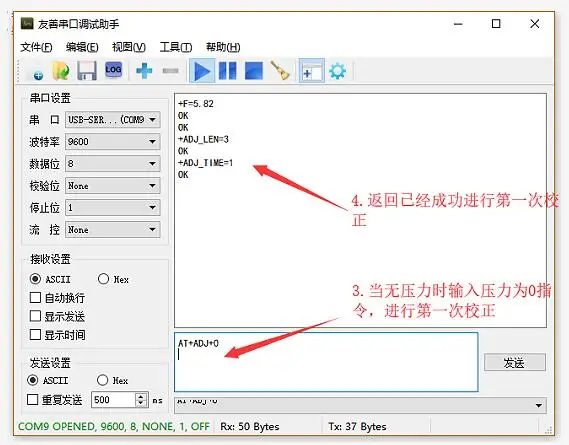Screen dimensions: 569x445
Task: Increase the repeat interval with up arrow
Action: point(141,396)
